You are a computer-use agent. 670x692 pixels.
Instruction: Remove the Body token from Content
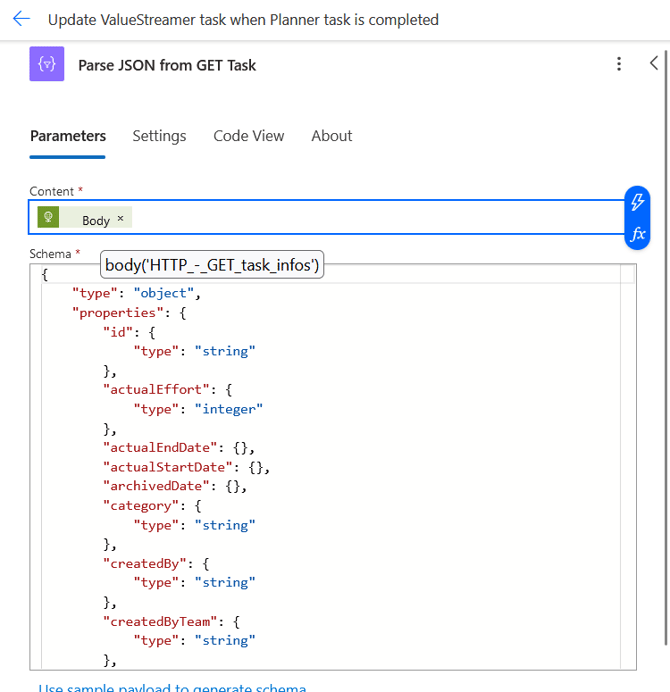pos(121,218)
